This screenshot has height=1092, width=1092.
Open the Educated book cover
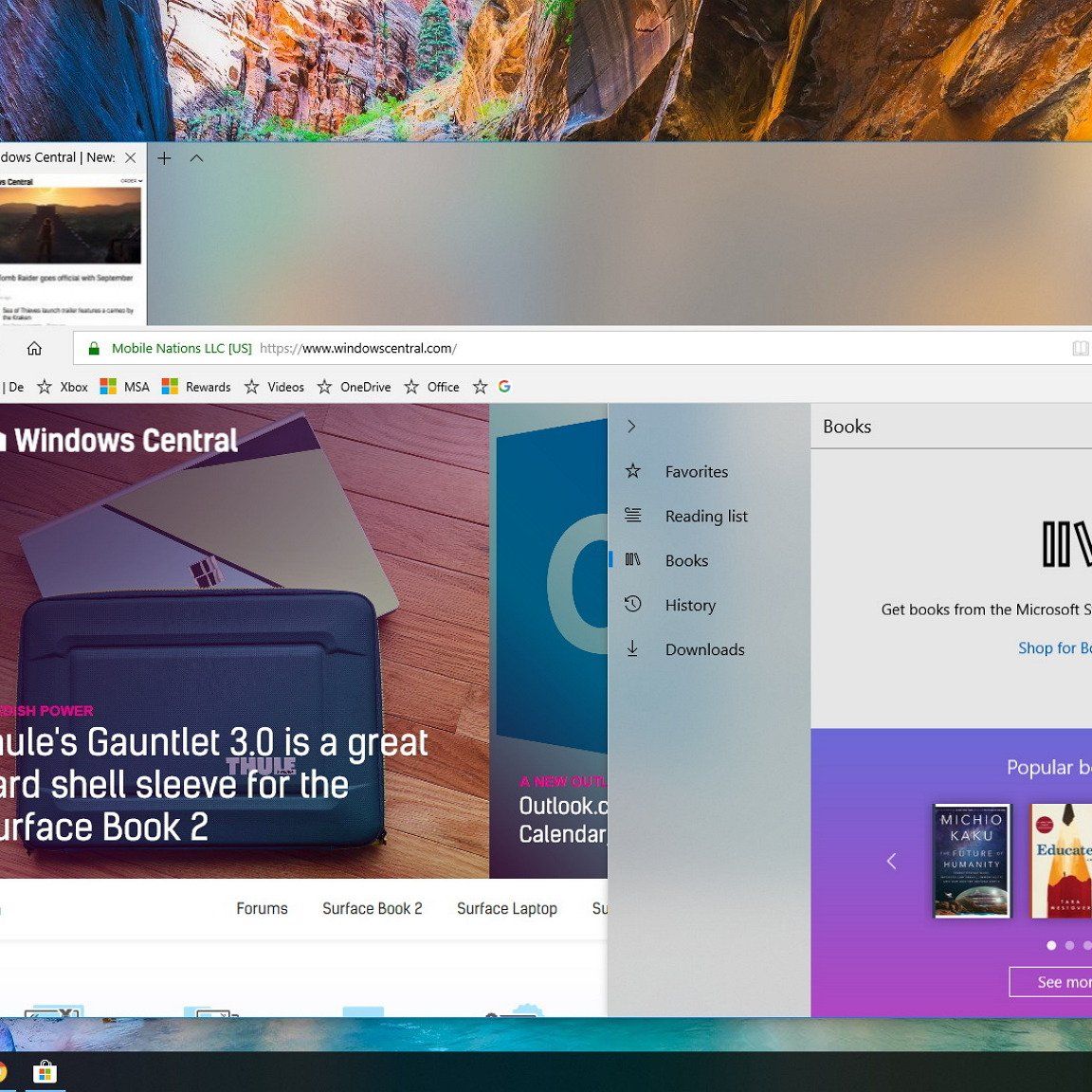coord(1061,861)
